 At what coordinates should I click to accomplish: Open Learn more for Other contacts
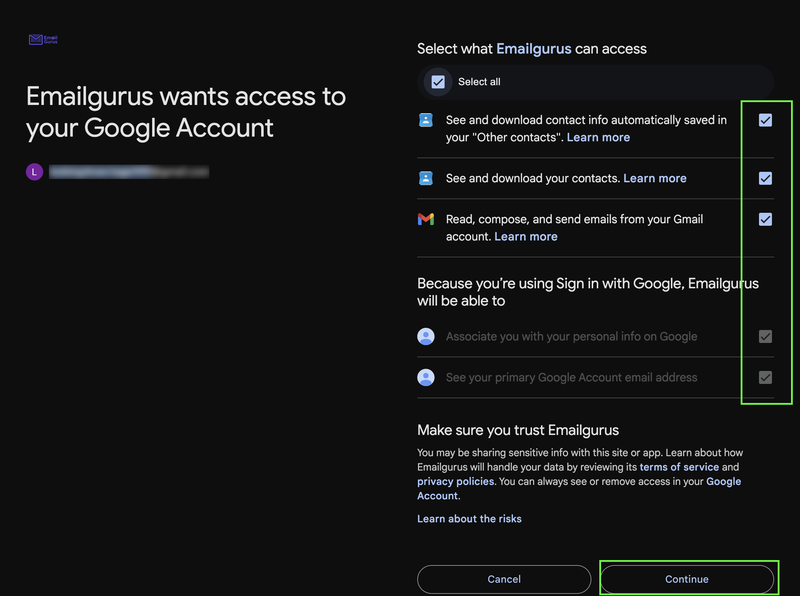point(598,137)
